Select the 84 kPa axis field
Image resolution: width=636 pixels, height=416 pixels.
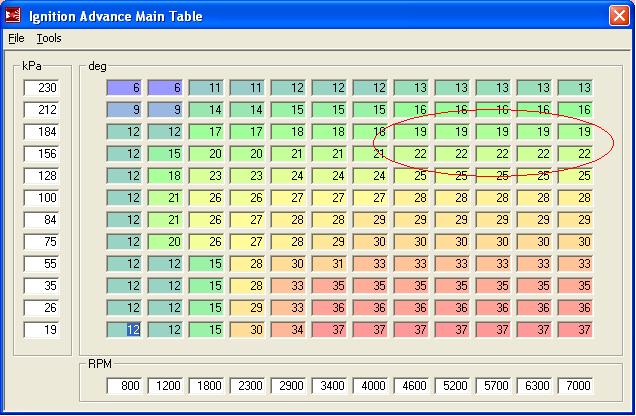(42, 220)
